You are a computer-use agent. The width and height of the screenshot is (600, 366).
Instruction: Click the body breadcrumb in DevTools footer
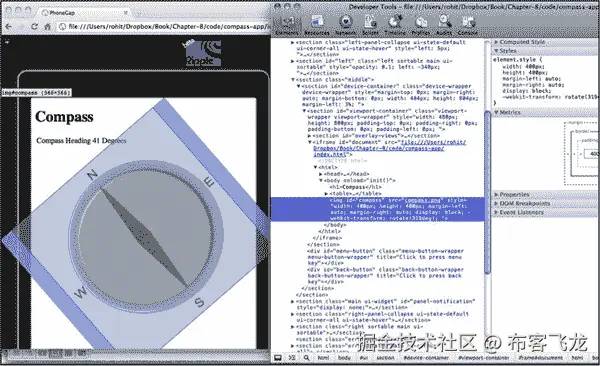[344, 358]
